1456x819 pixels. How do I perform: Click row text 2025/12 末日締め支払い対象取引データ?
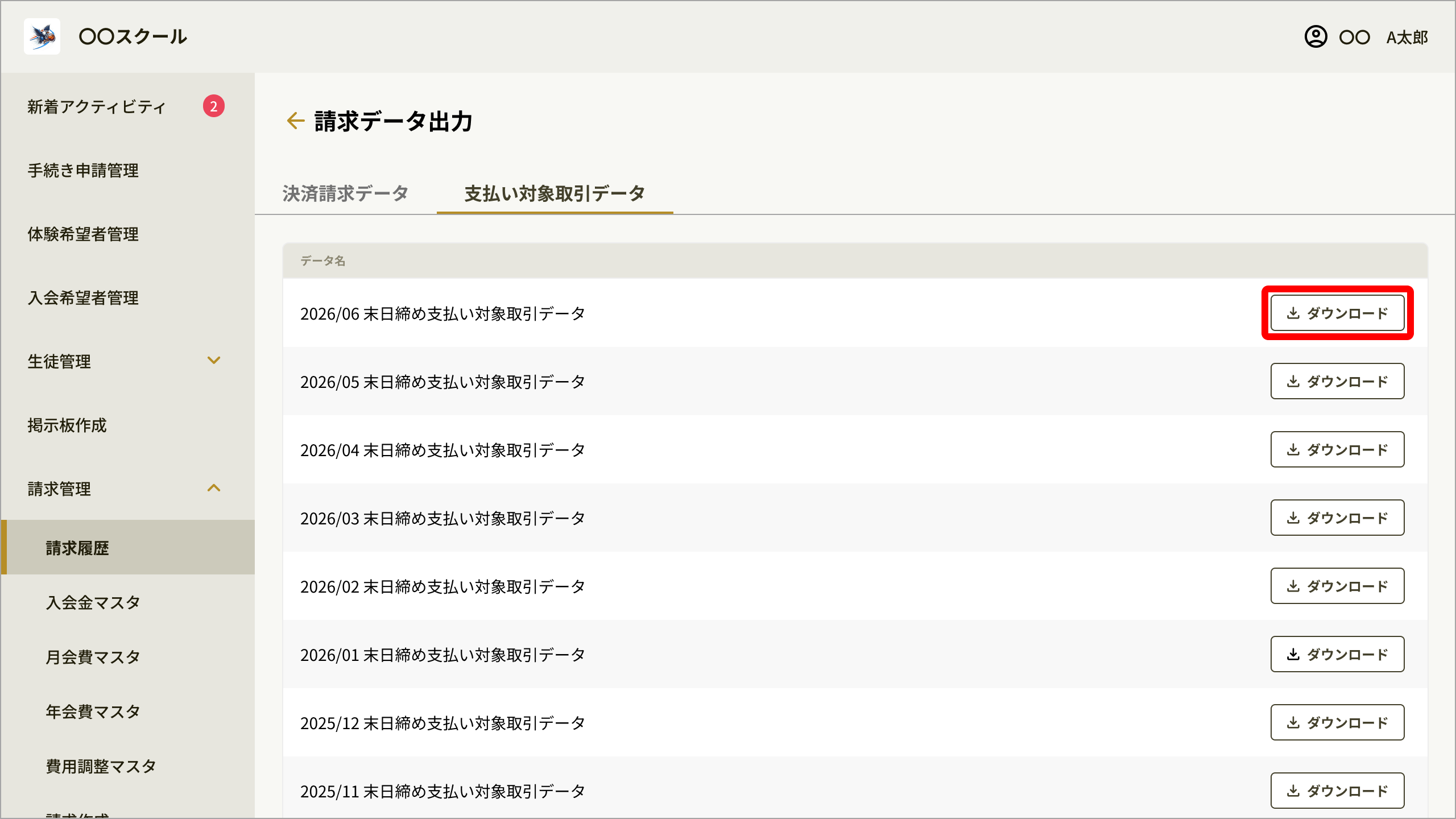pyautogui.click(x=442, y=723)
